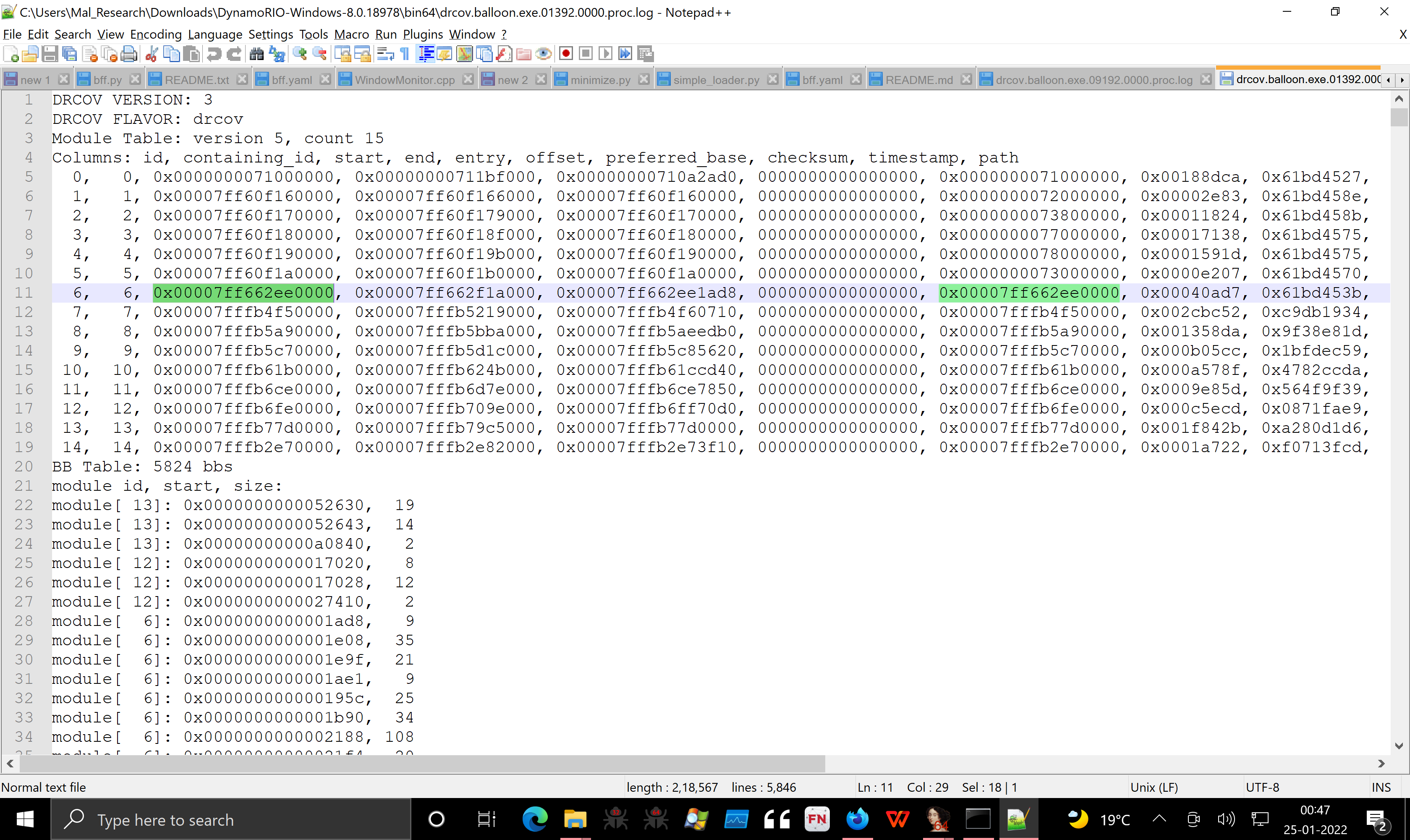Select the Save All toolbar icon
The width and height of the screenshot is (1410, 840).
coord(70,54)
